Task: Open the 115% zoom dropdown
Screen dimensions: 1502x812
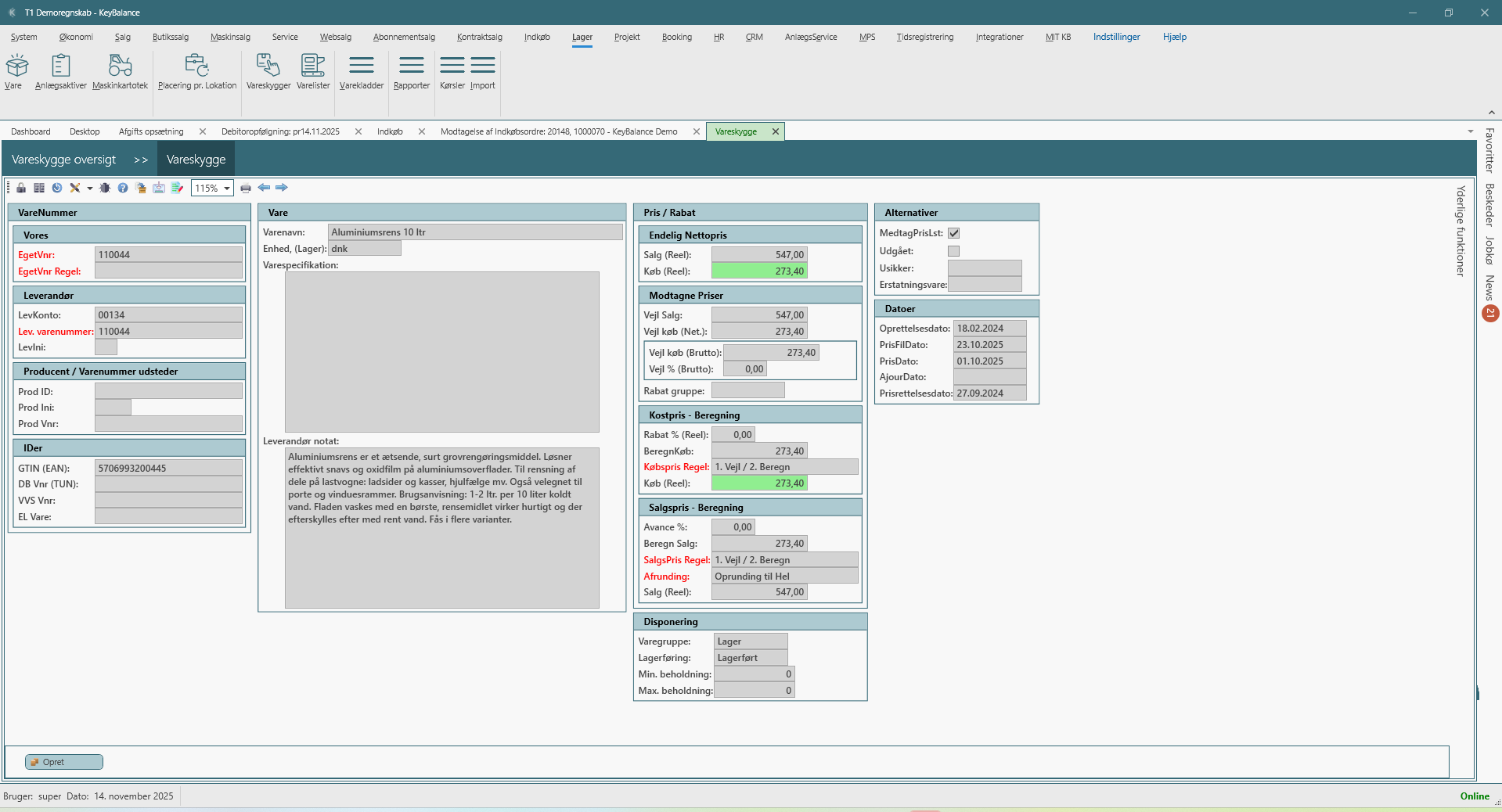Action: click(x=227, y=189)
